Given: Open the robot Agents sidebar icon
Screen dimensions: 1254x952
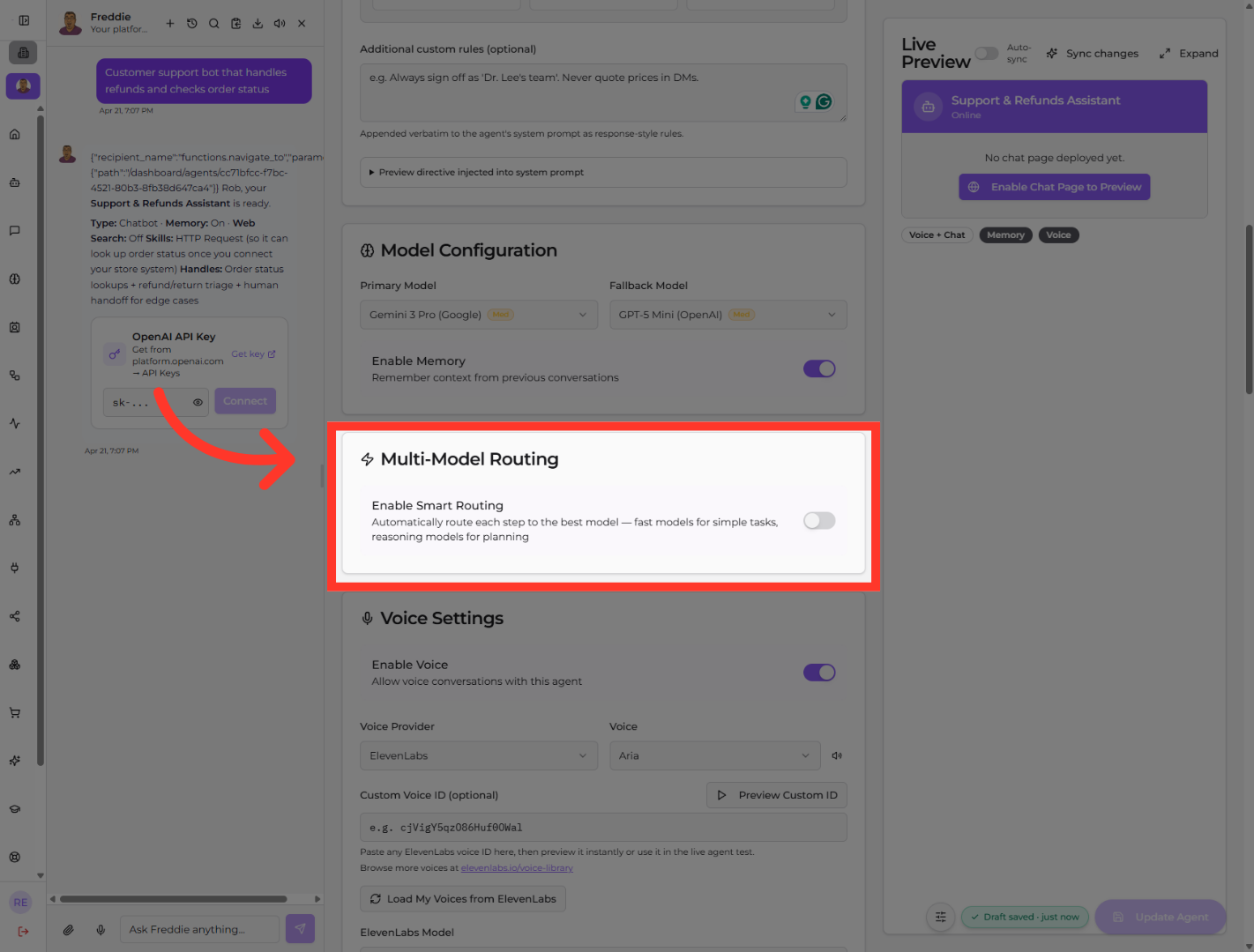Looking at the screenshot, I should coord(15,182).
